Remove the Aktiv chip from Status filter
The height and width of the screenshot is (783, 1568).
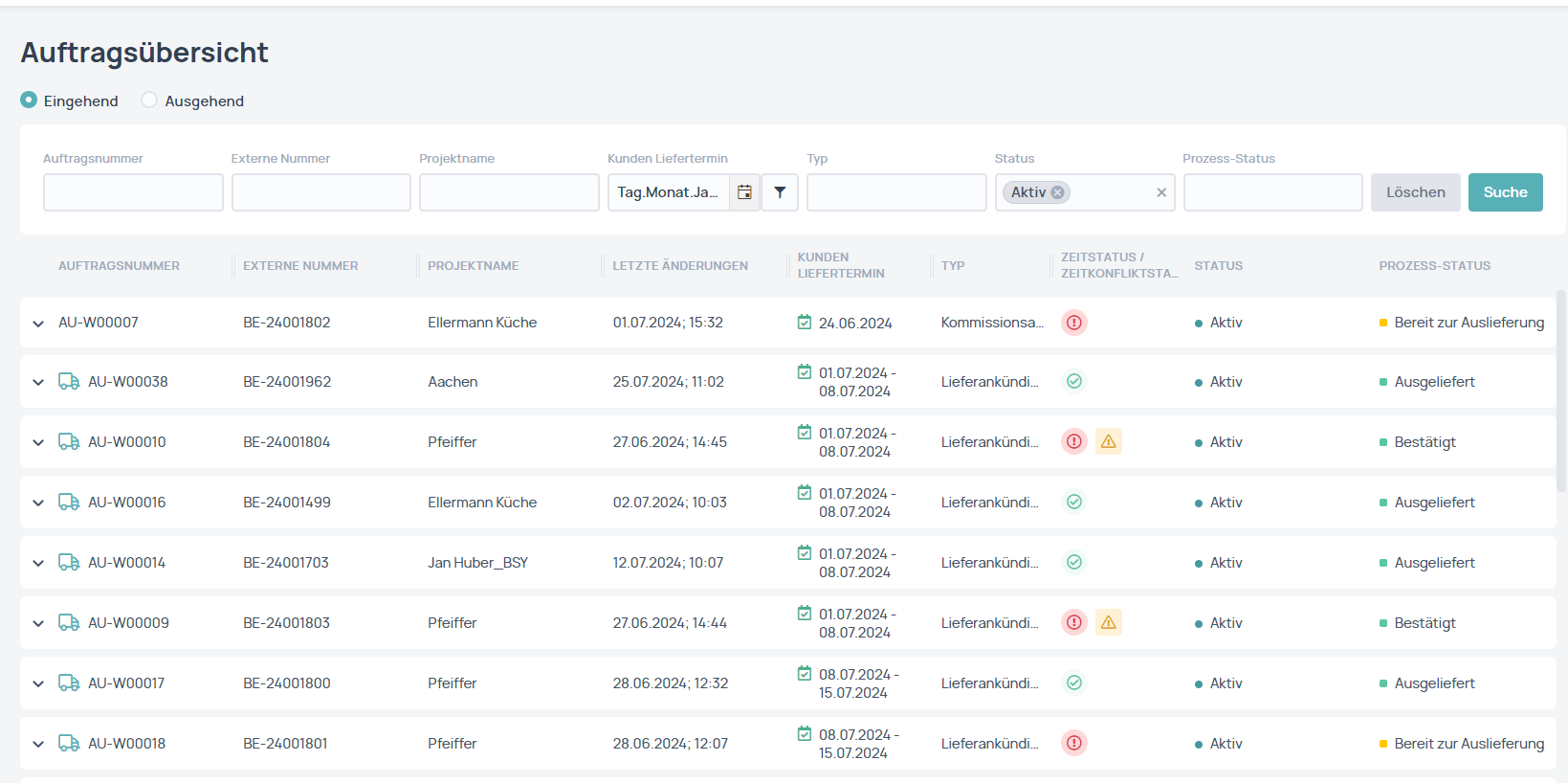(x=1057, y=192)
